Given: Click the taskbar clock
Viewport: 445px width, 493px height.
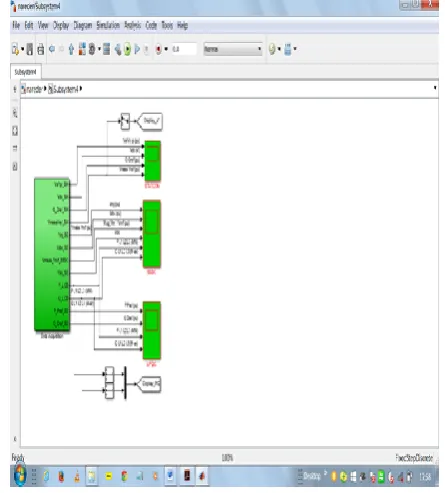Looking at the screenshot, I should pos(425,477).
